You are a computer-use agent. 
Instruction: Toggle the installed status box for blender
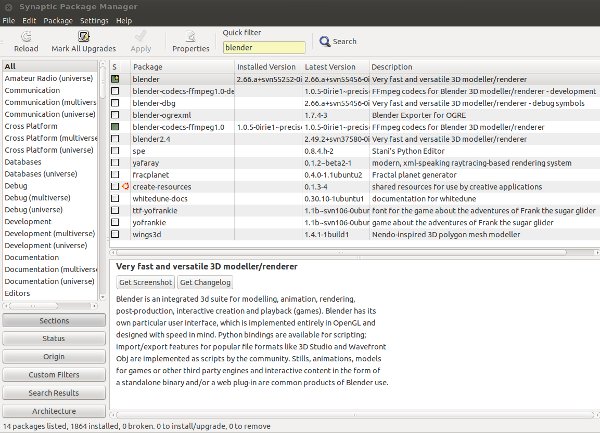[115, 79]
